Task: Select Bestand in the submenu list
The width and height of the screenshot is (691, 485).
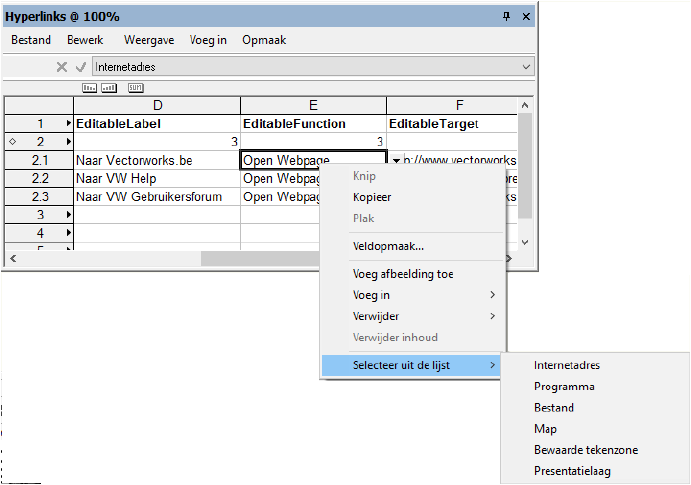Action: click(595, 407)
